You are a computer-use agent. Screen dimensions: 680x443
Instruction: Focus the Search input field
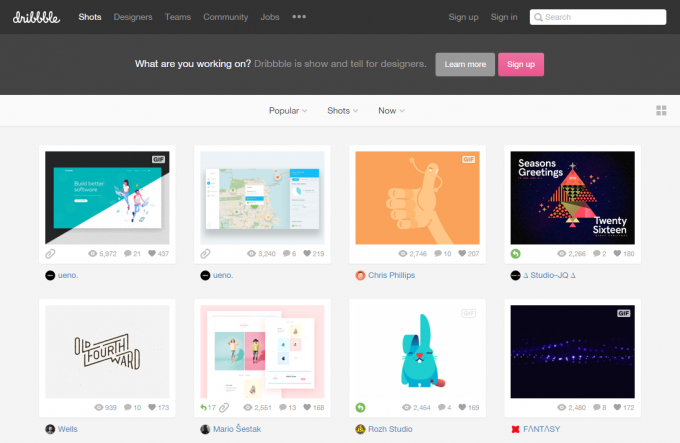(598, 17)
